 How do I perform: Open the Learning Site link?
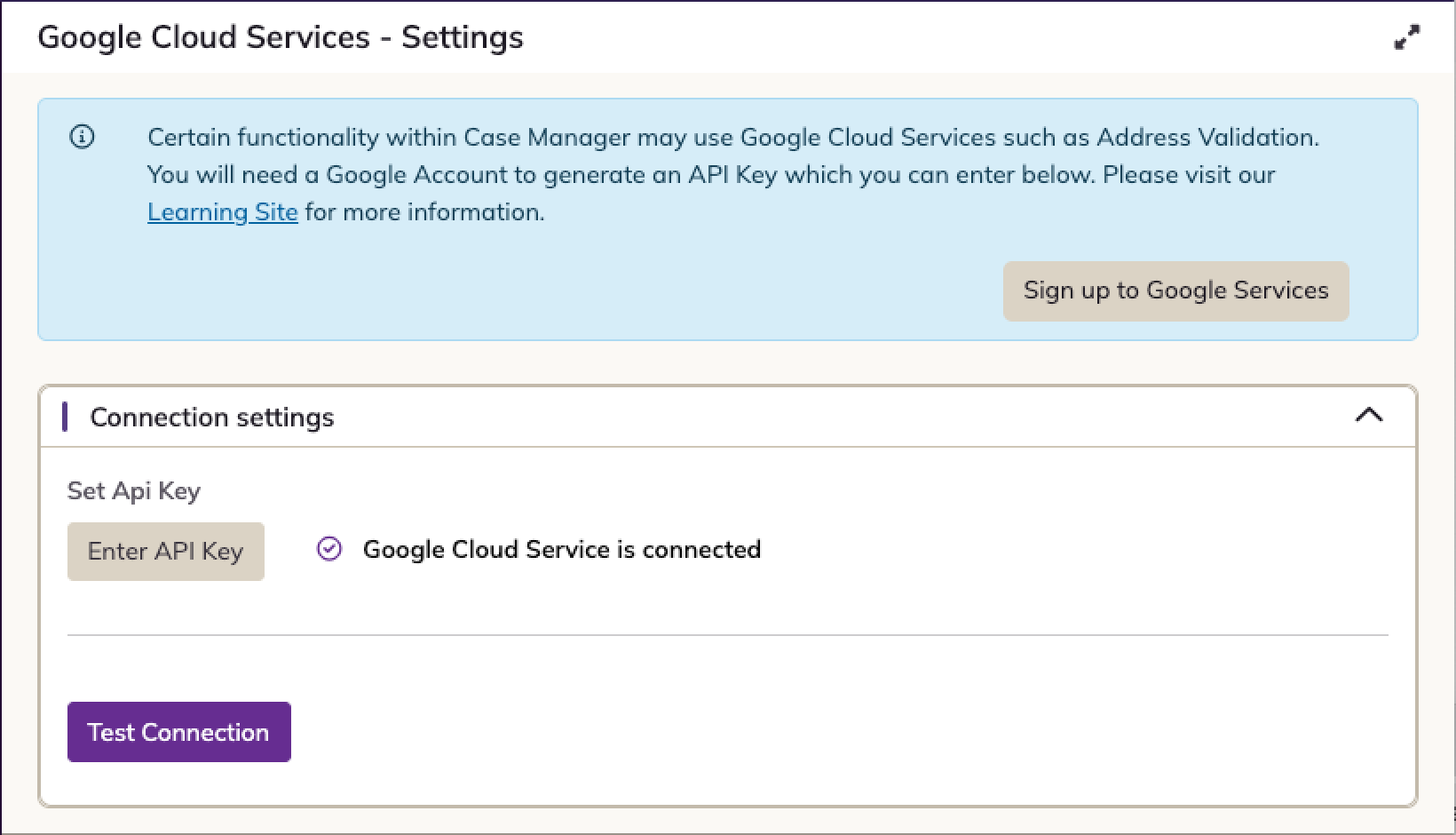[222, 212]
